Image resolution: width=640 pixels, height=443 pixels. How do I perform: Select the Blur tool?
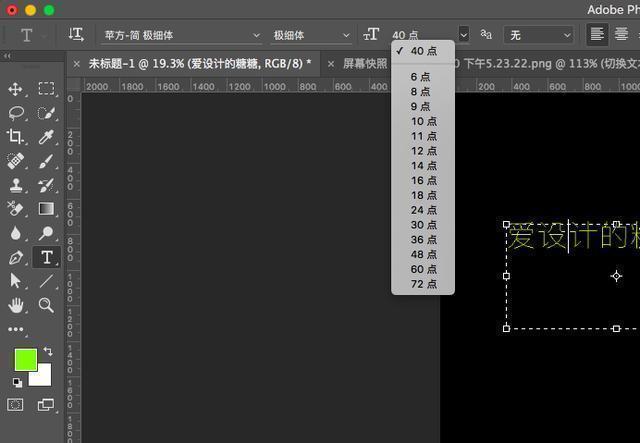[16, 233]
